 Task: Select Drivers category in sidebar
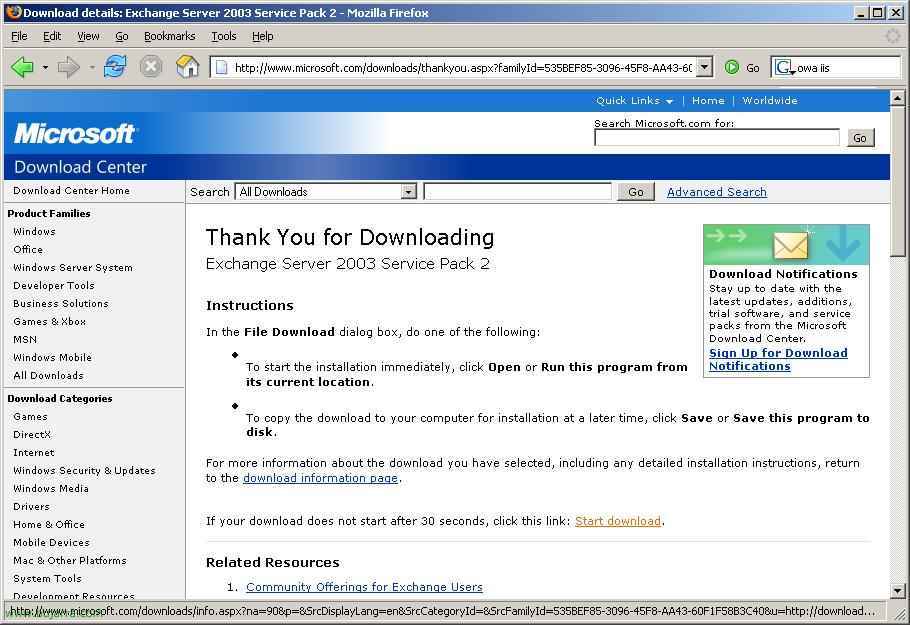[x=31, y=506]
